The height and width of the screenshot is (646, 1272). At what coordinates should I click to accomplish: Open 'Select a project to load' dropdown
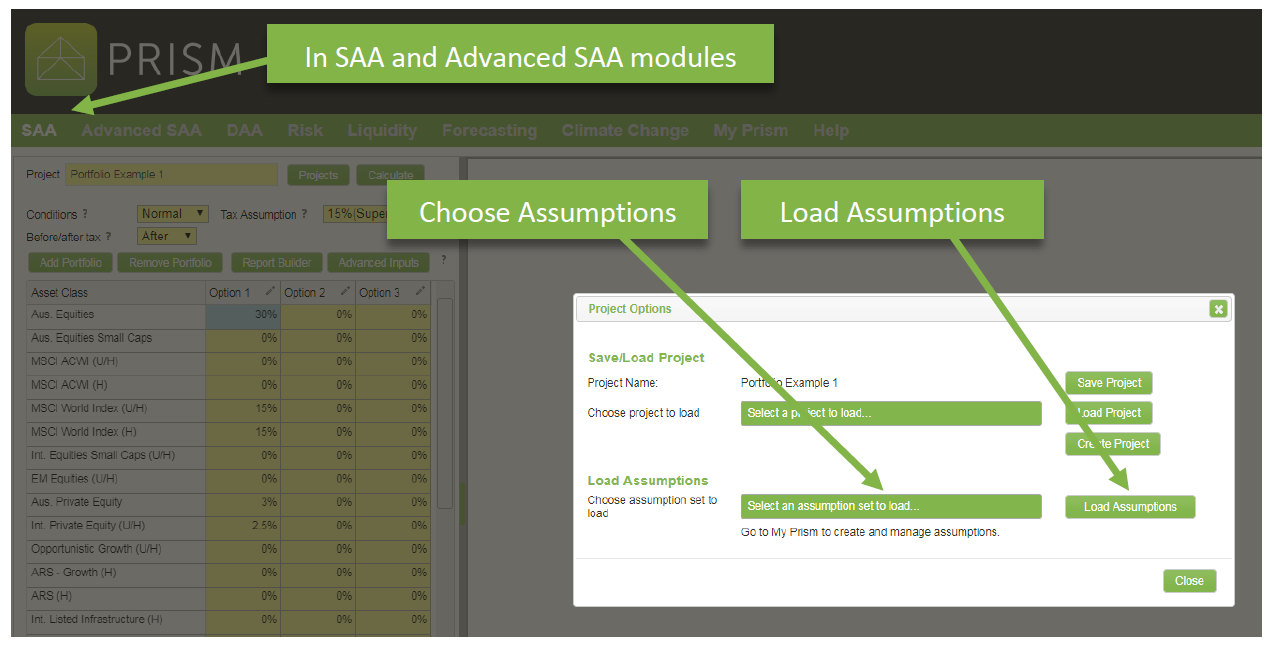point(891,413)
